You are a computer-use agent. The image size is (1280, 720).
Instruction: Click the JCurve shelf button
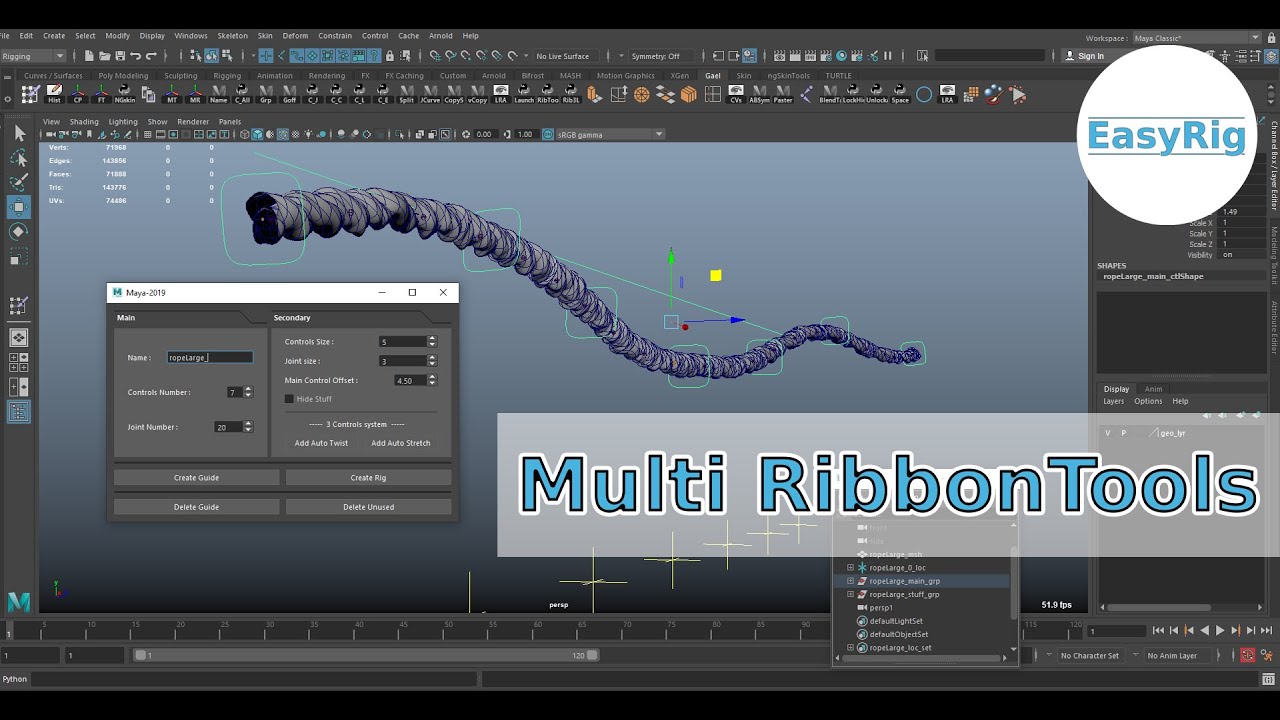pos(430,95)
